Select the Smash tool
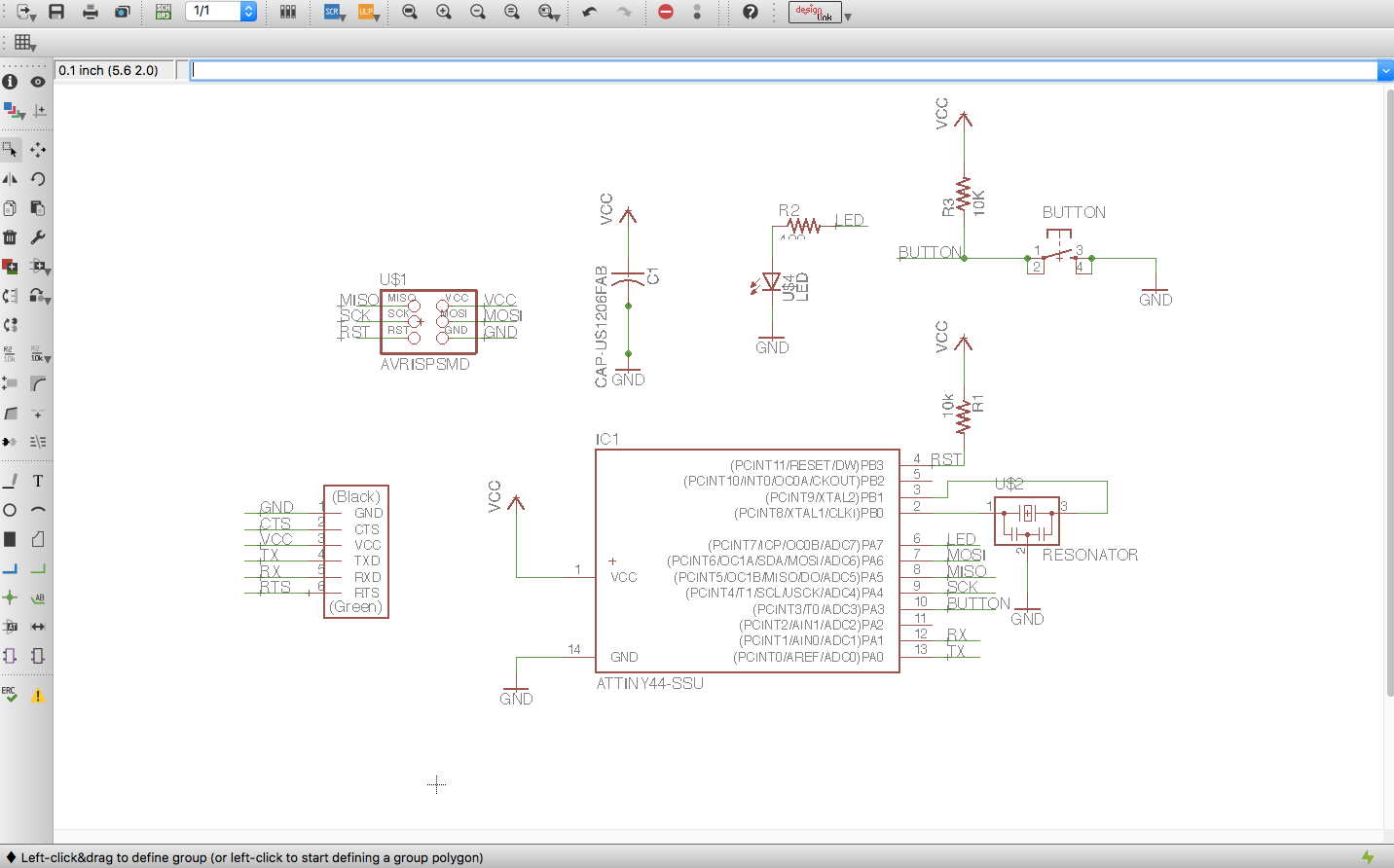1394x868 pixels. tap(10, 383)
